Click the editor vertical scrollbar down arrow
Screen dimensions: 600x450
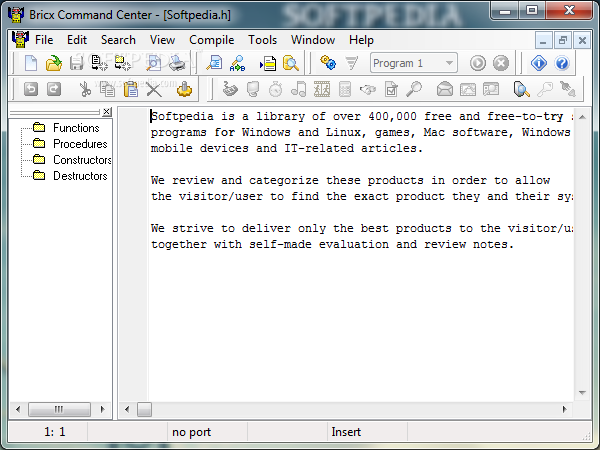(582, 393)
